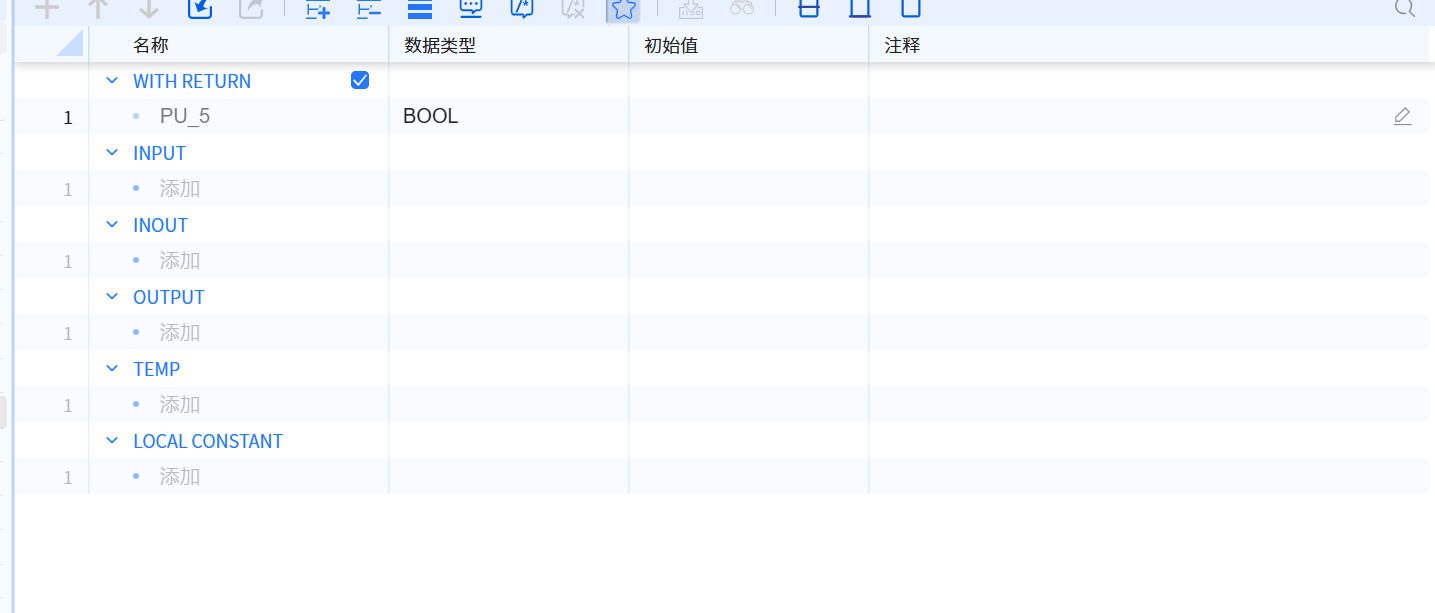Click the search magnifier icon
This screenshot has width=1435, height=613.
coord(1404,8)
